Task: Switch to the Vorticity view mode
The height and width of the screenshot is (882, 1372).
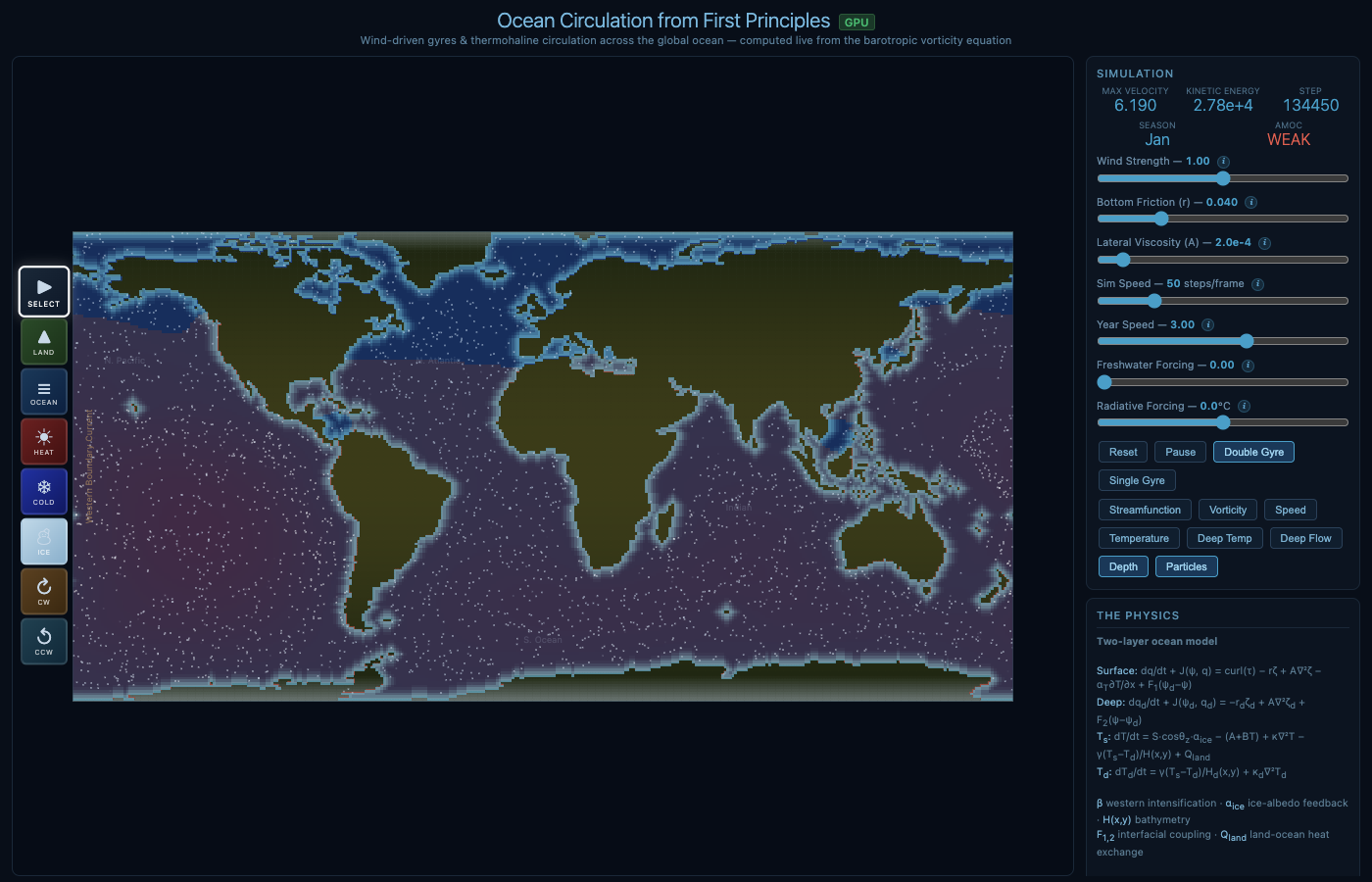Action: coord(1227,510)
